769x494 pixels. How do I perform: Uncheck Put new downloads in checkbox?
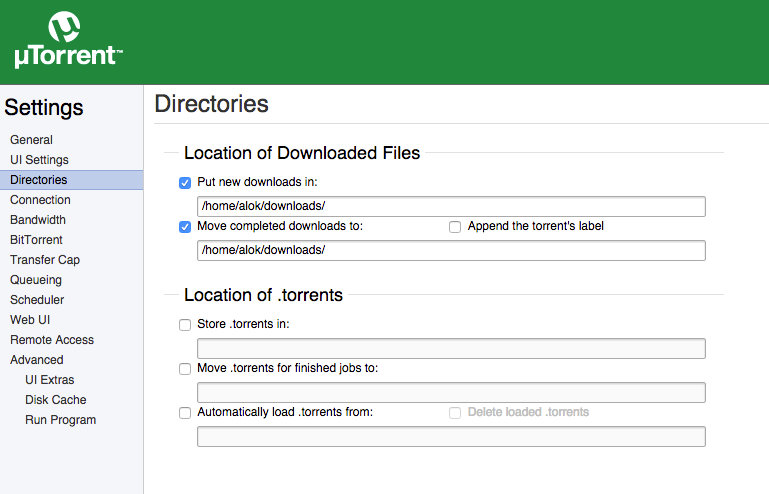click(x=185, y=183)
